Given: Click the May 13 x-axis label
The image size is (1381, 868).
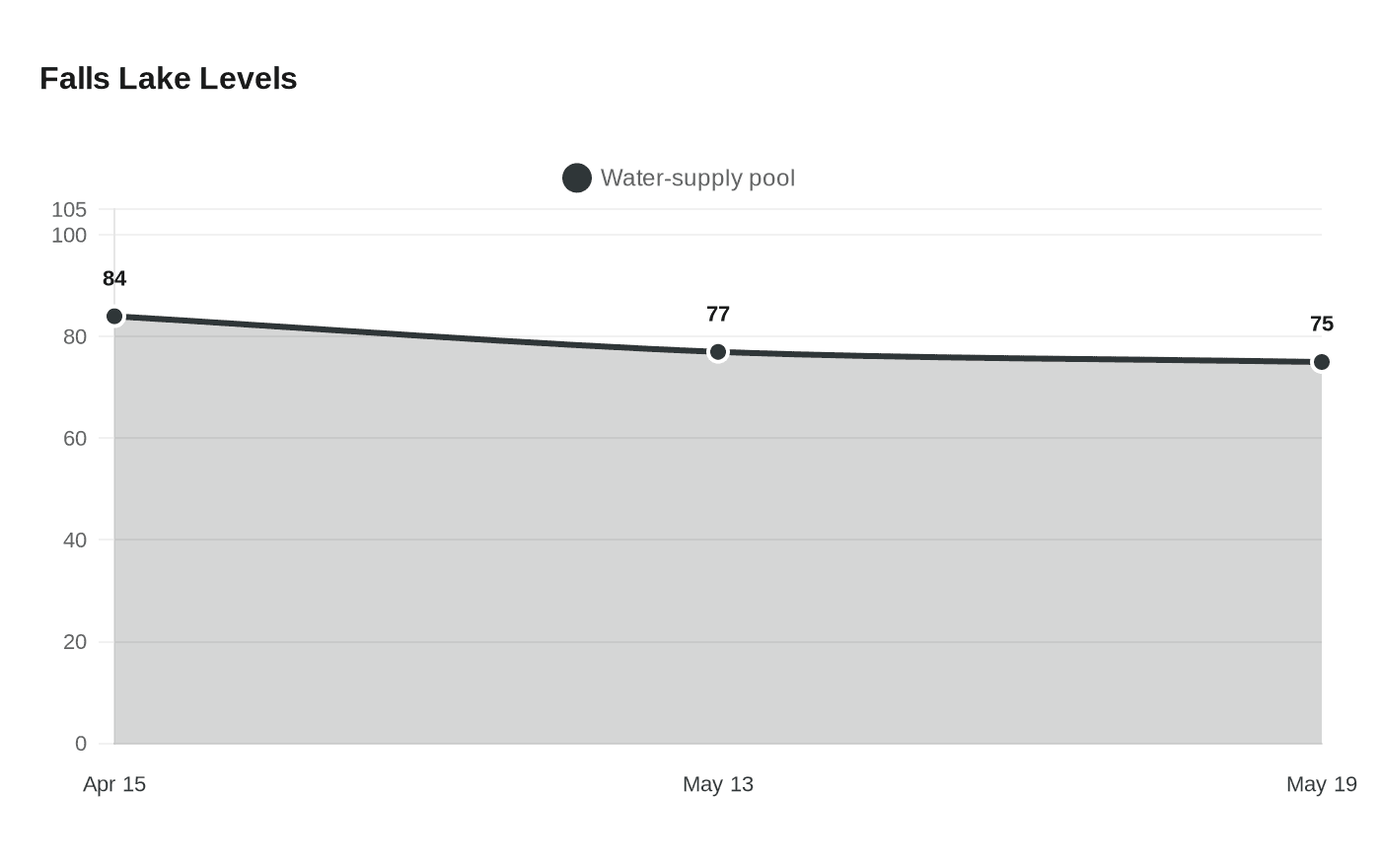Looking at the screenshot, I should (718, 784).
